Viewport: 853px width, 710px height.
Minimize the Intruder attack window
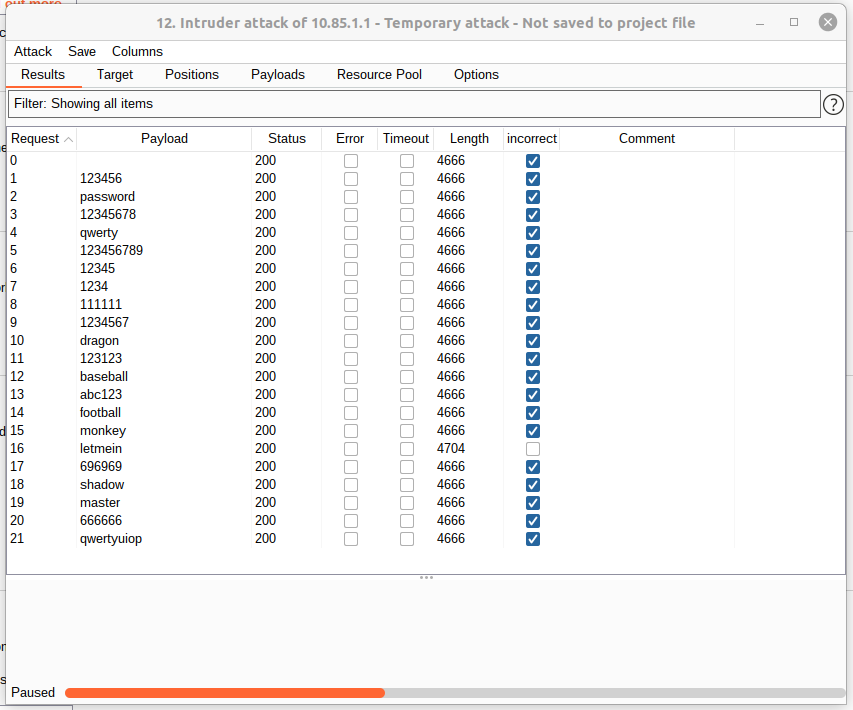click(763, 22)
